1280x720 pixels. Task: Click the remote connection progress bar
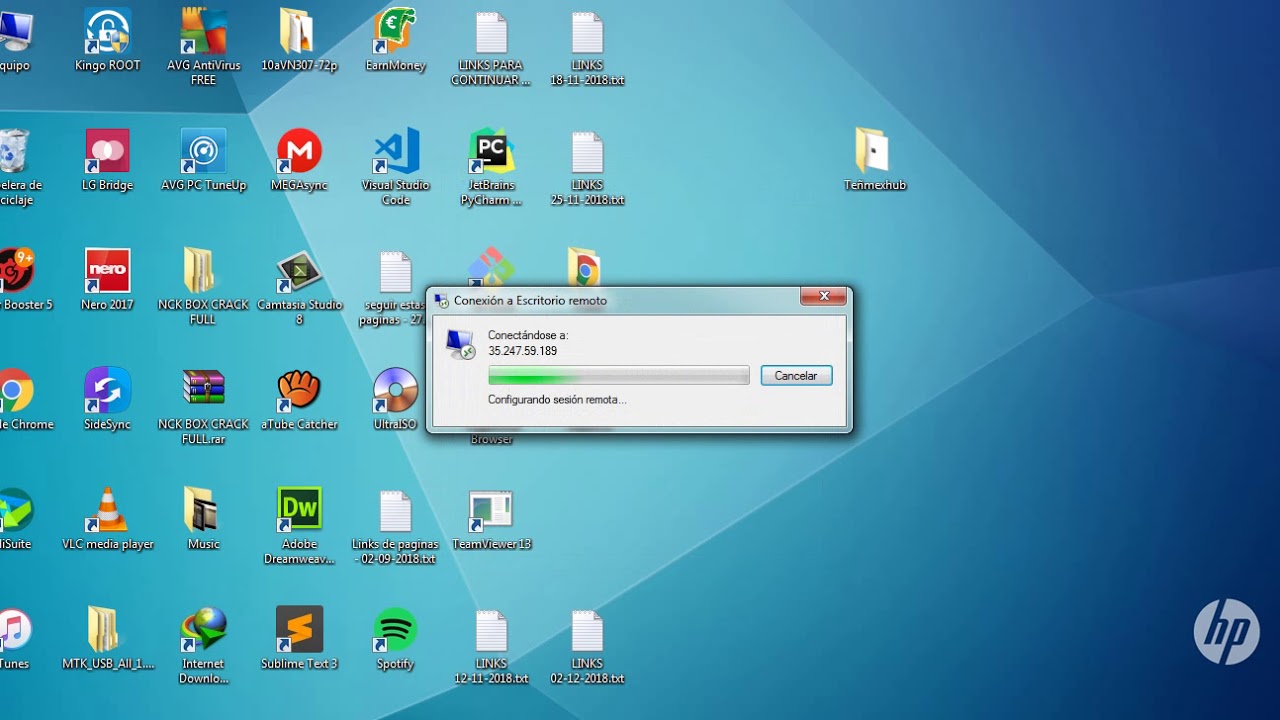coord(619,376)
